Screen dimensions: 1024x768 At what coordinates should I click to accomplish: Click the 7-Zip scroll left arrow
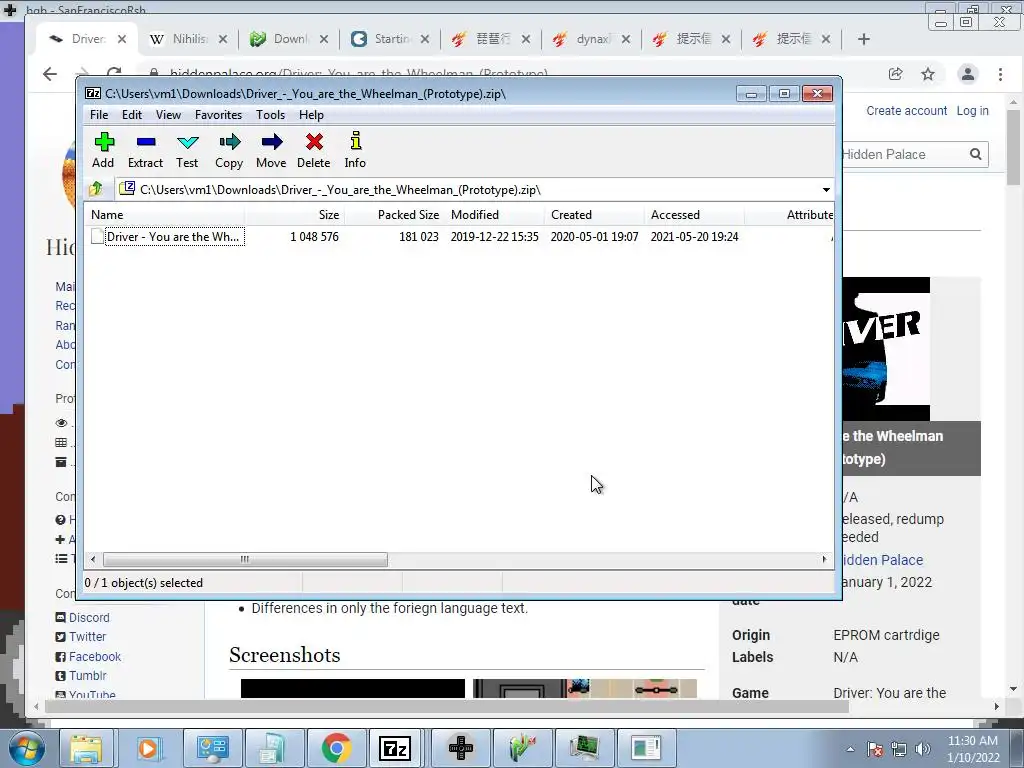(93, 560)
